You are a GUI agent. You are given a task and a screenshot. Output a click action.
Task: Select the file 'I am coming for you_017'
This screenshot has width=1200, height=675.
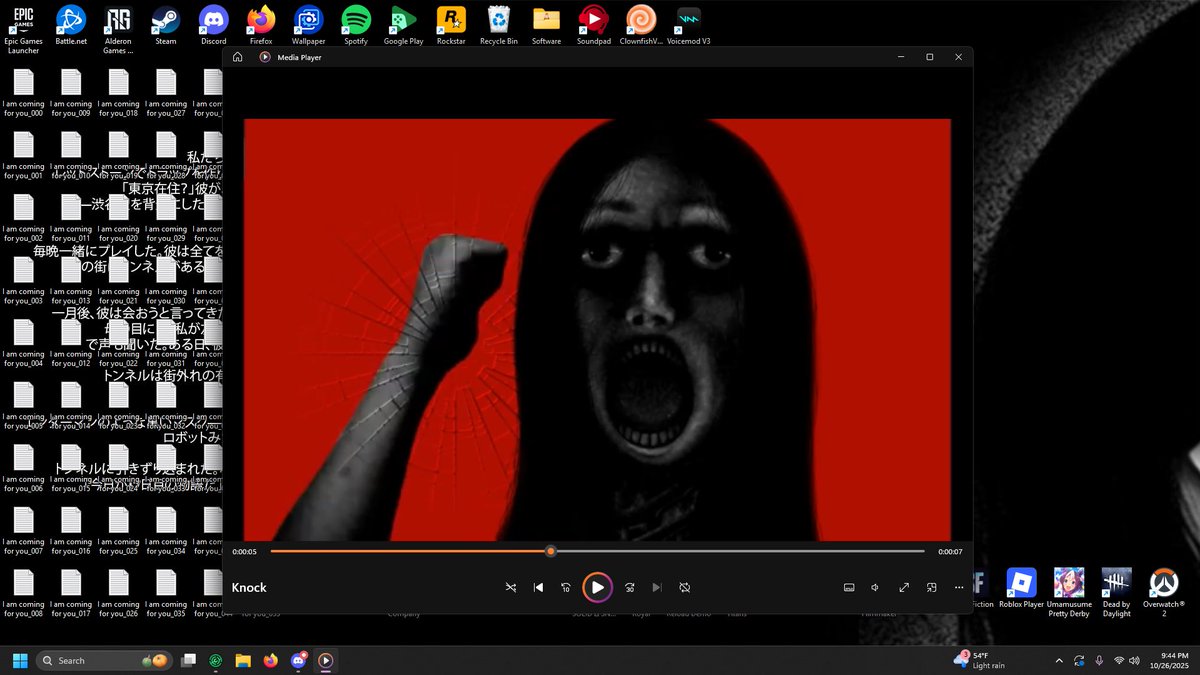[71, 594]
